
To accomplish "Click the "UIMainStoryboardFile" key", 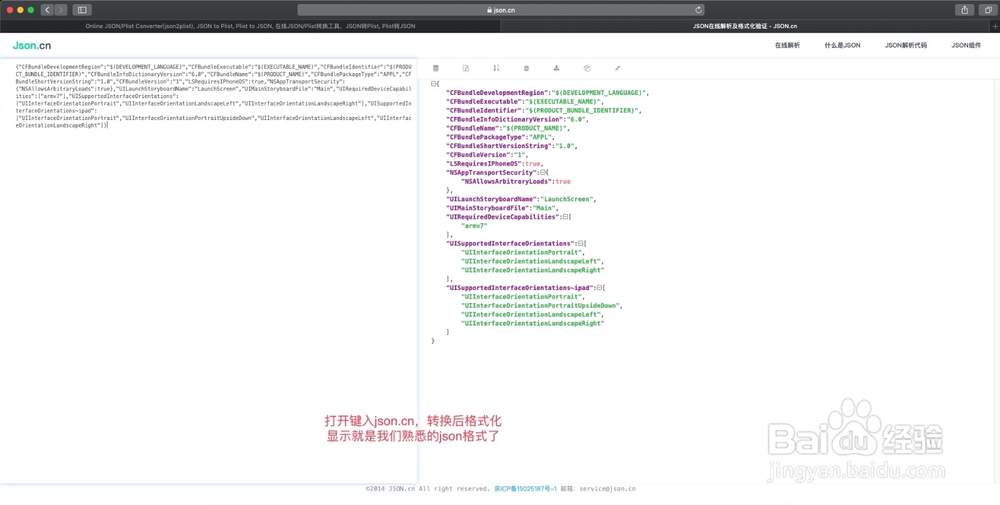I will (x=488, y=209).
